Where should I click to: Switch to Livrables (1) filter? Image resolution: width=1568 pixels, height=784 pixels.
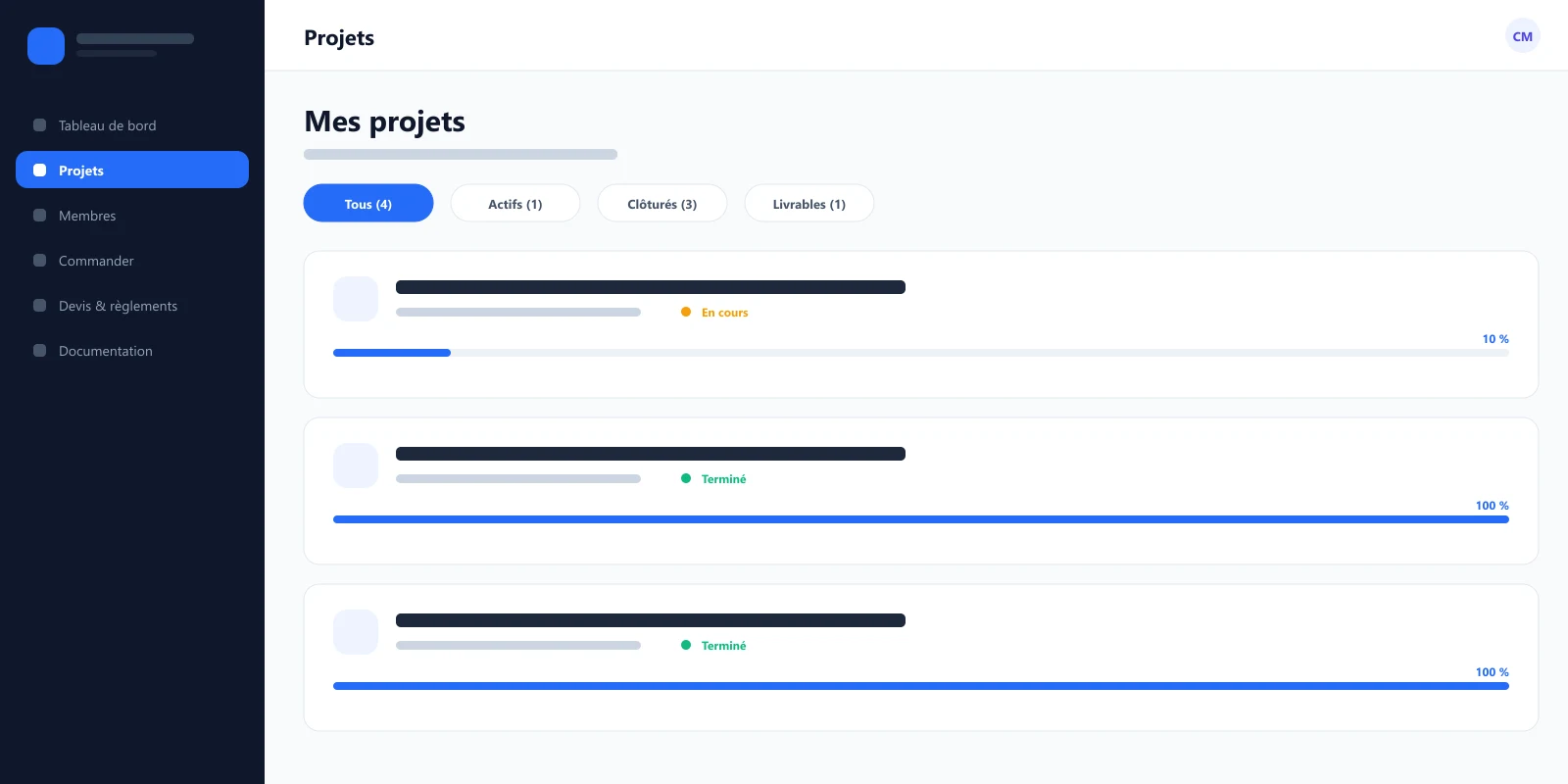809,203
